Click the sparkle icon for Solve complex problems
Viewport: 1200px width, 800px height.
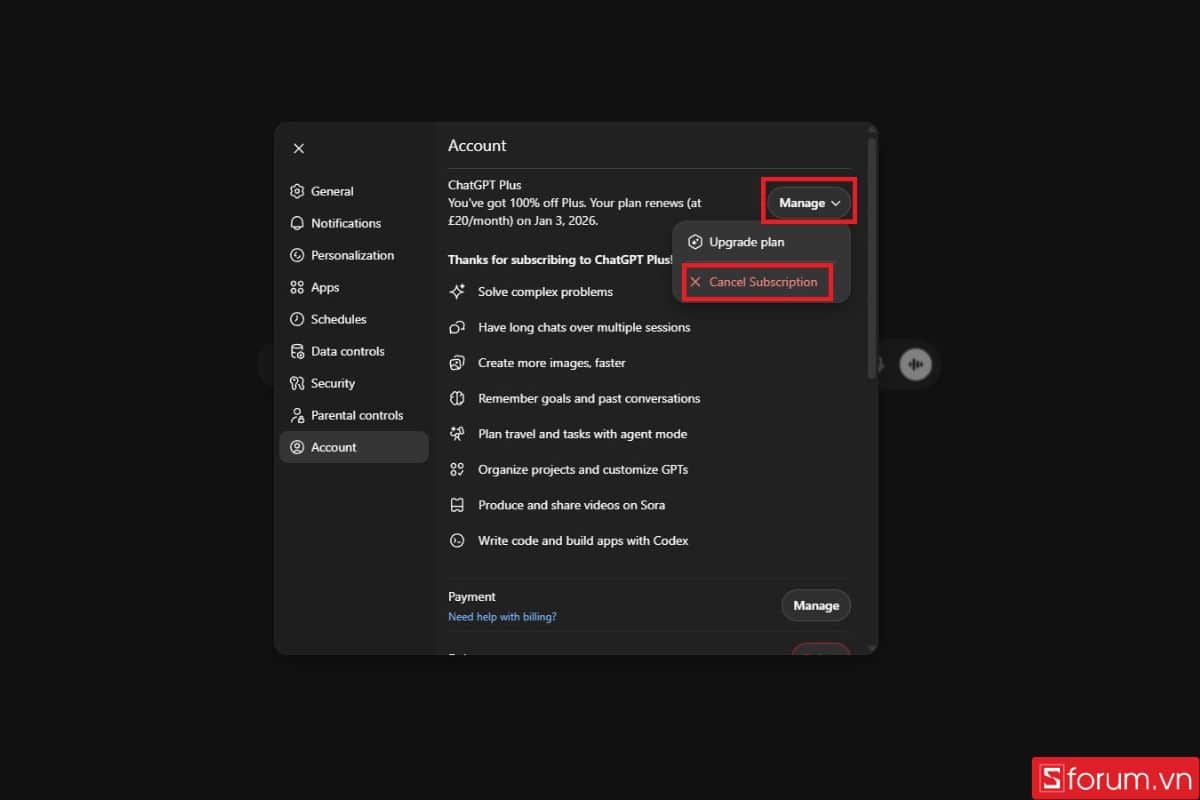457,292
